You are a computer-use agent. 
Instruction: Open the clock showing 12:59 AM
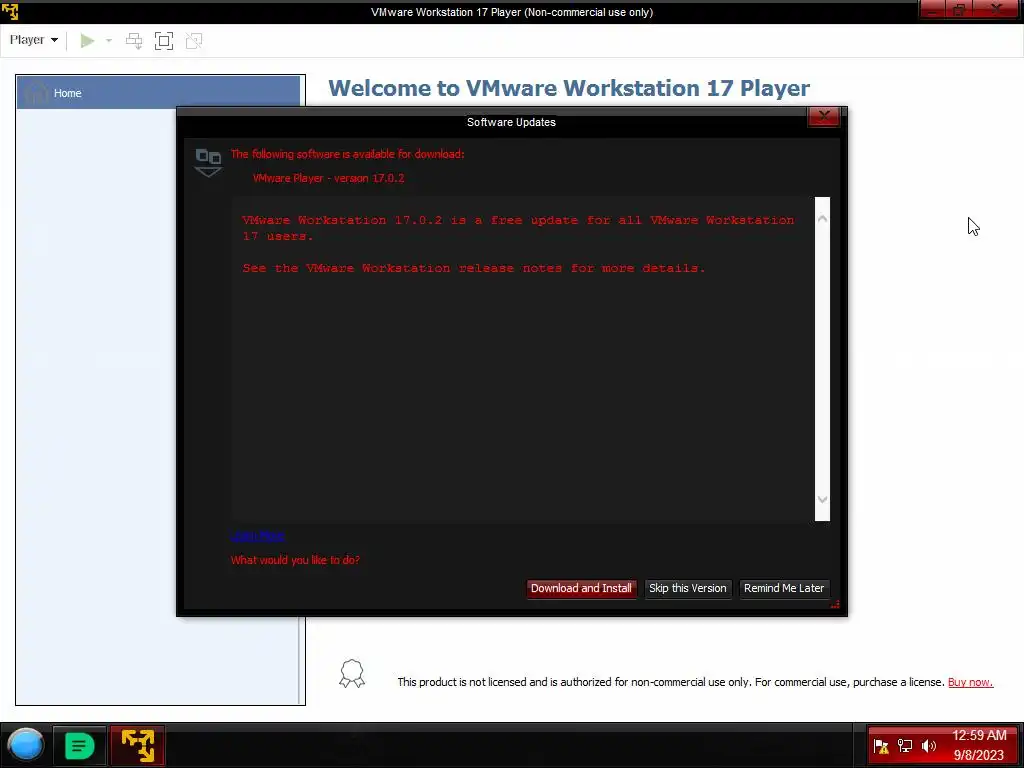(x=979, y=745)
